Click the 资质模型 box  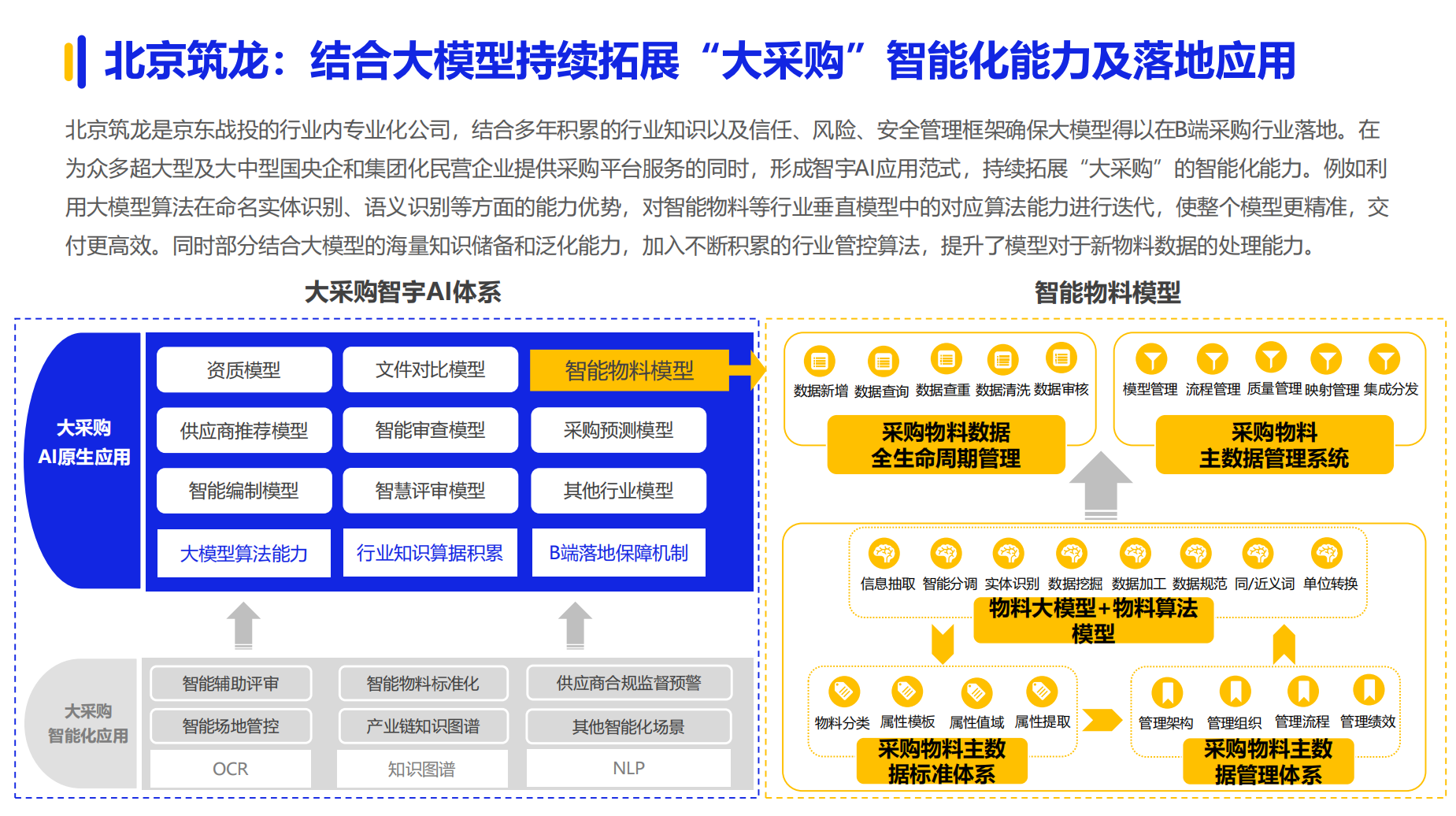tap(244, 369)
